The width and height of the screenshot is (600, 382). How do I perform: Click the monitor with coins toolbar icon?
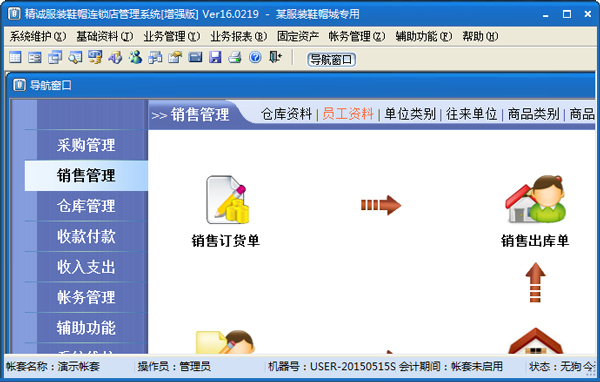95,58
